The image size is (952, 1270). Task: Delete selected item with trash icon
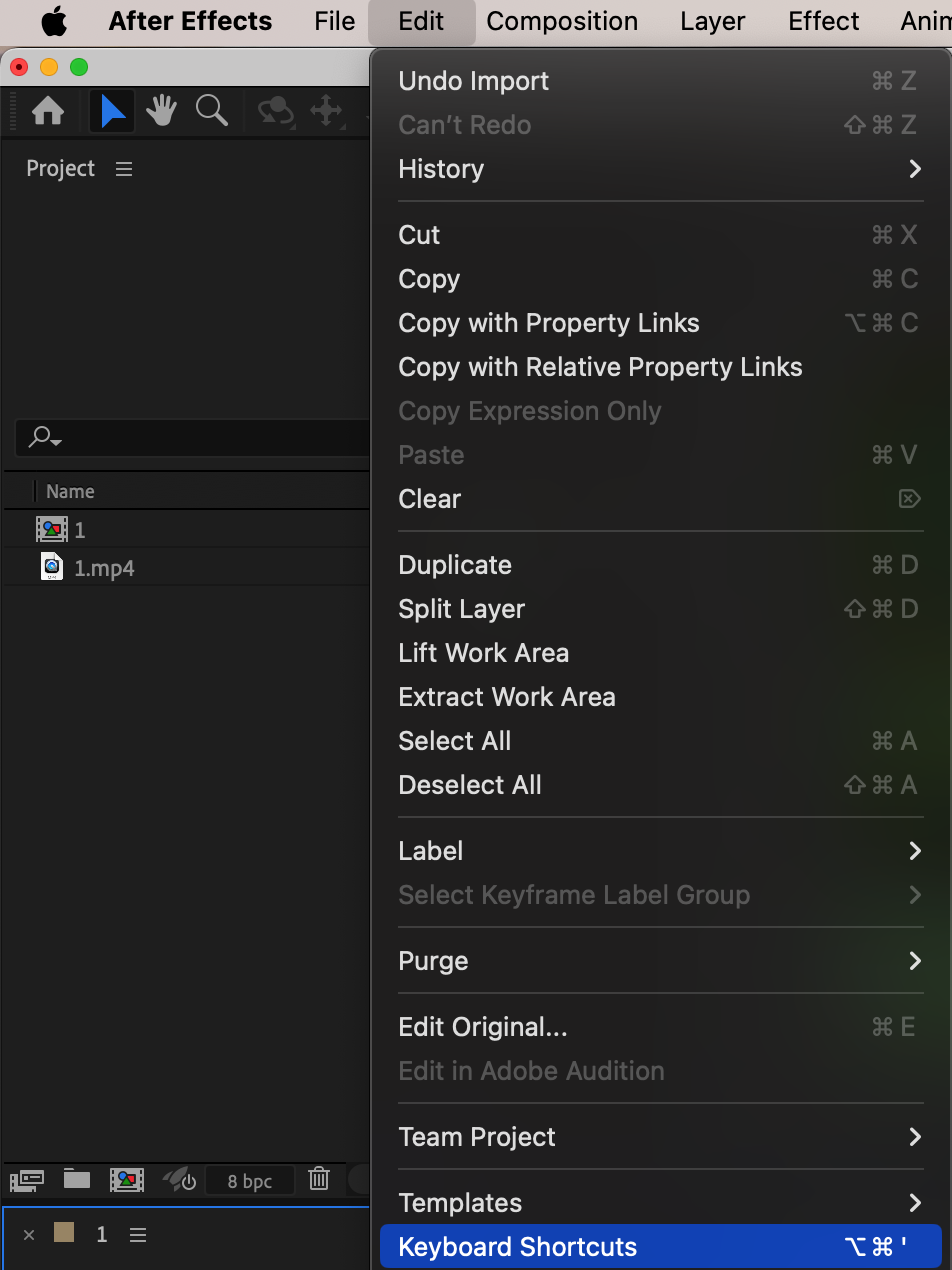319,1180
